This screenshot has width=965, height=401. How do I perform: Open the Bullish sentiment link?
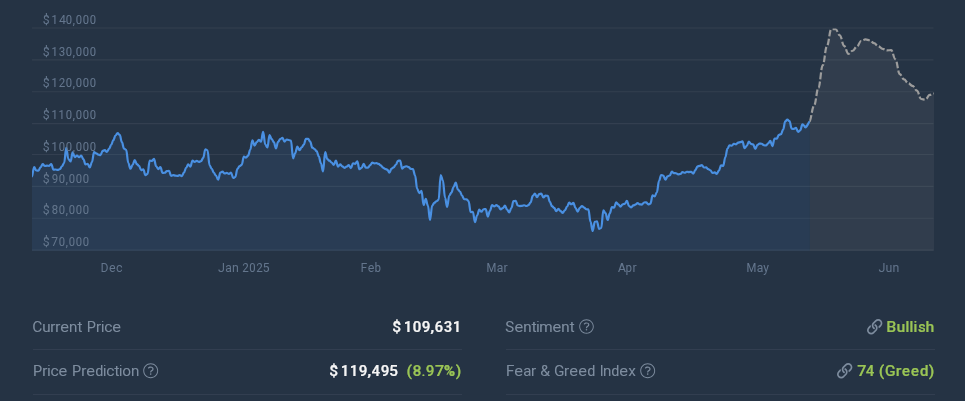tap(909, 327)
